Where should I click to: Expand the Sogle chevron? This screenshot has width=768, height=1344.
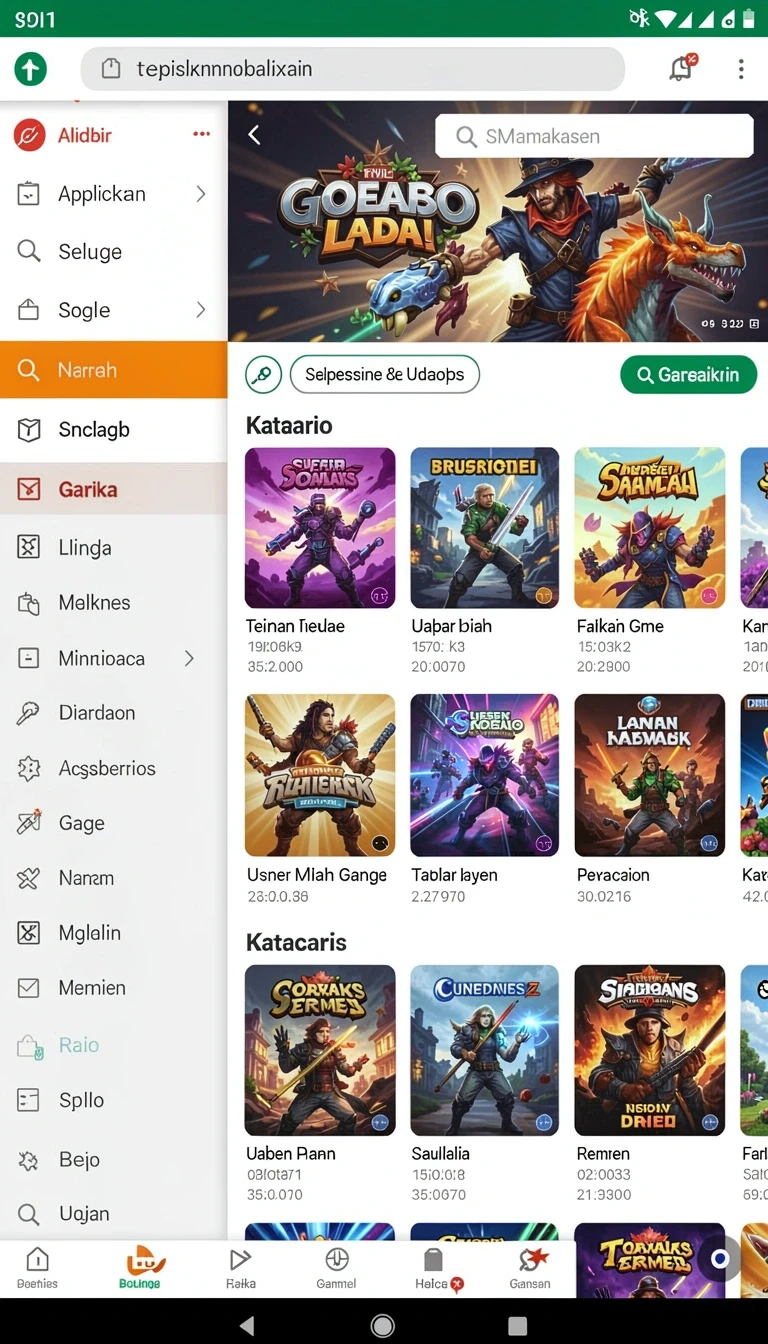(201, 310)
